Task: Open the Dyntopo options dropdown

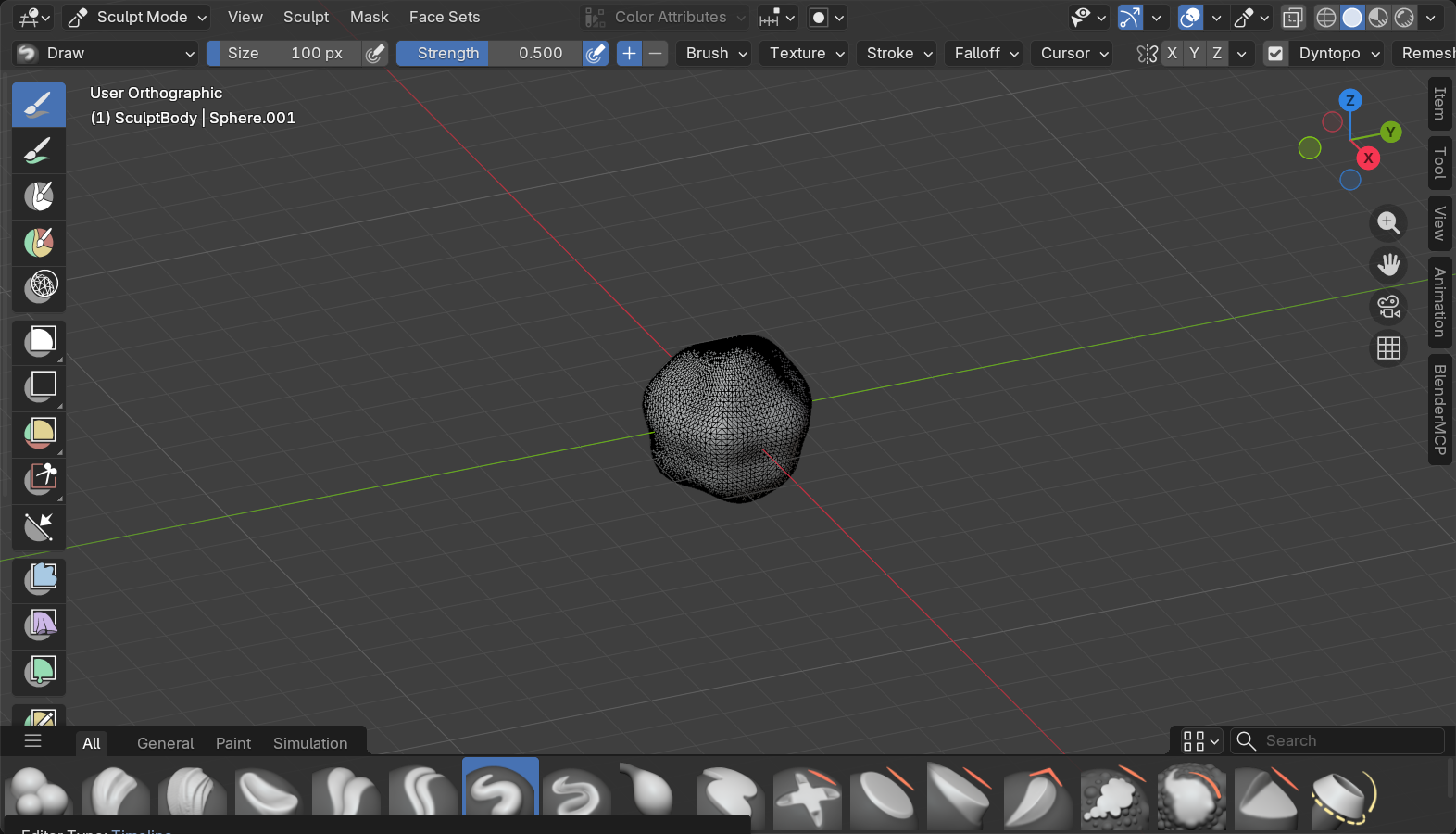Action: click(1339, 54)
